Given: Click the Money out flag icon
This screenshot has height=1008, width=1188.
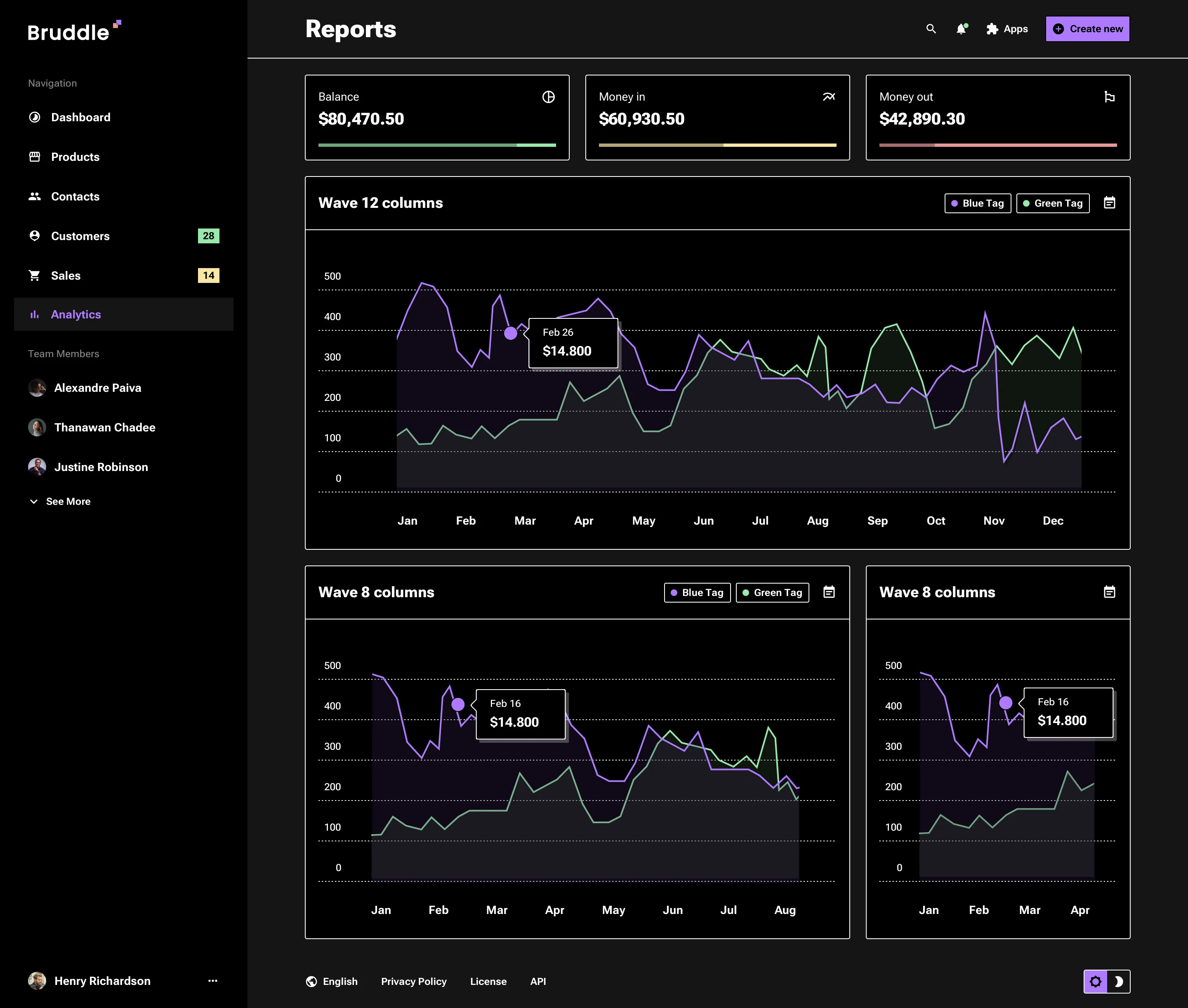Looking at the screenshot, I should coord(1109,97).
